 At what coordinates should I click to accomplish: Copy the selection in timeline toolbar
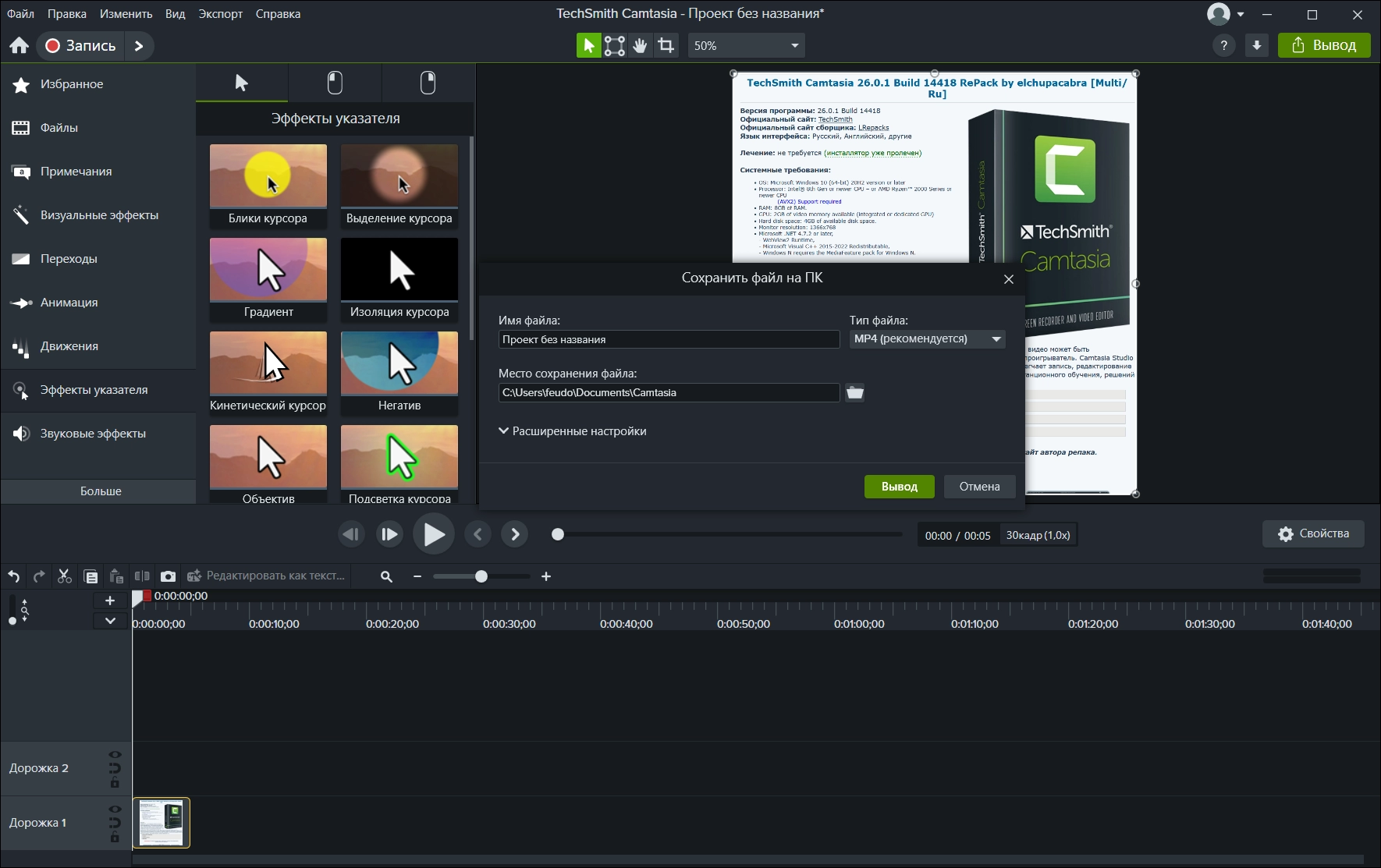coord(91,576)
